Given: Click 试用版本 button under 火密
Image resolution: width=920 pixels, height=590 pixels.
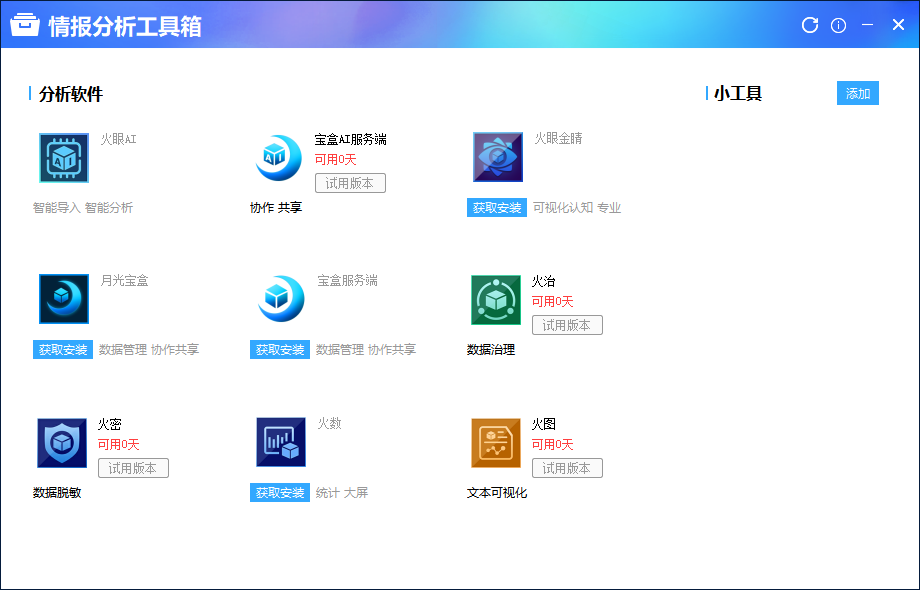Looking at the screenshot, I should click(x=133, y=468).
